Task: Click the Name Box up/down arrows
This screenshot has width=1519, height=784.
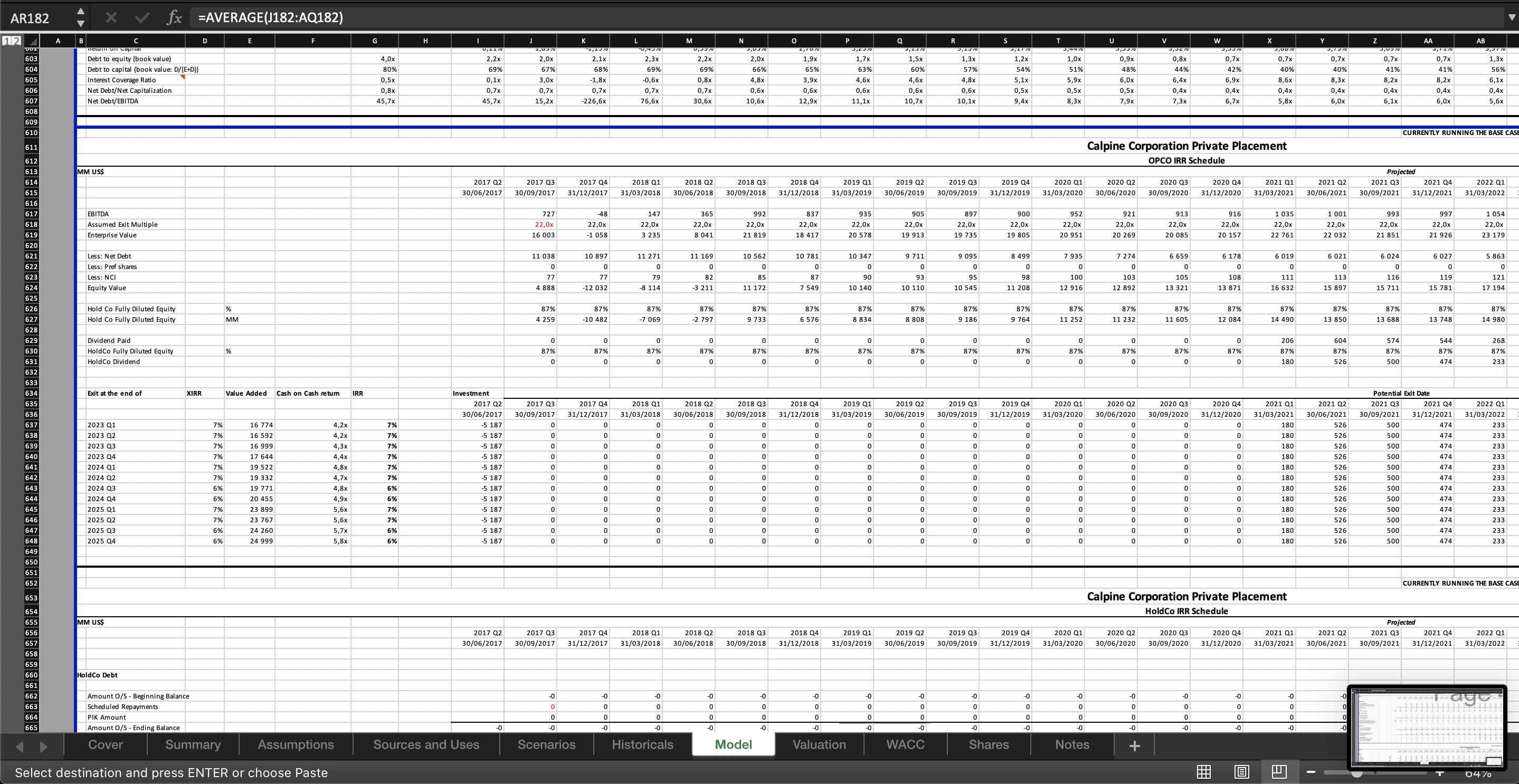Action: pos(81,18)
